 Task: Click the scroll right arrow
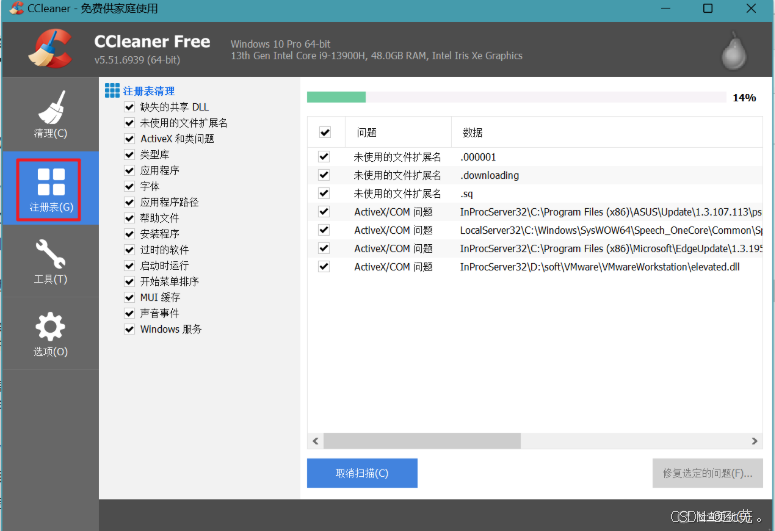[x=755, y=441]
